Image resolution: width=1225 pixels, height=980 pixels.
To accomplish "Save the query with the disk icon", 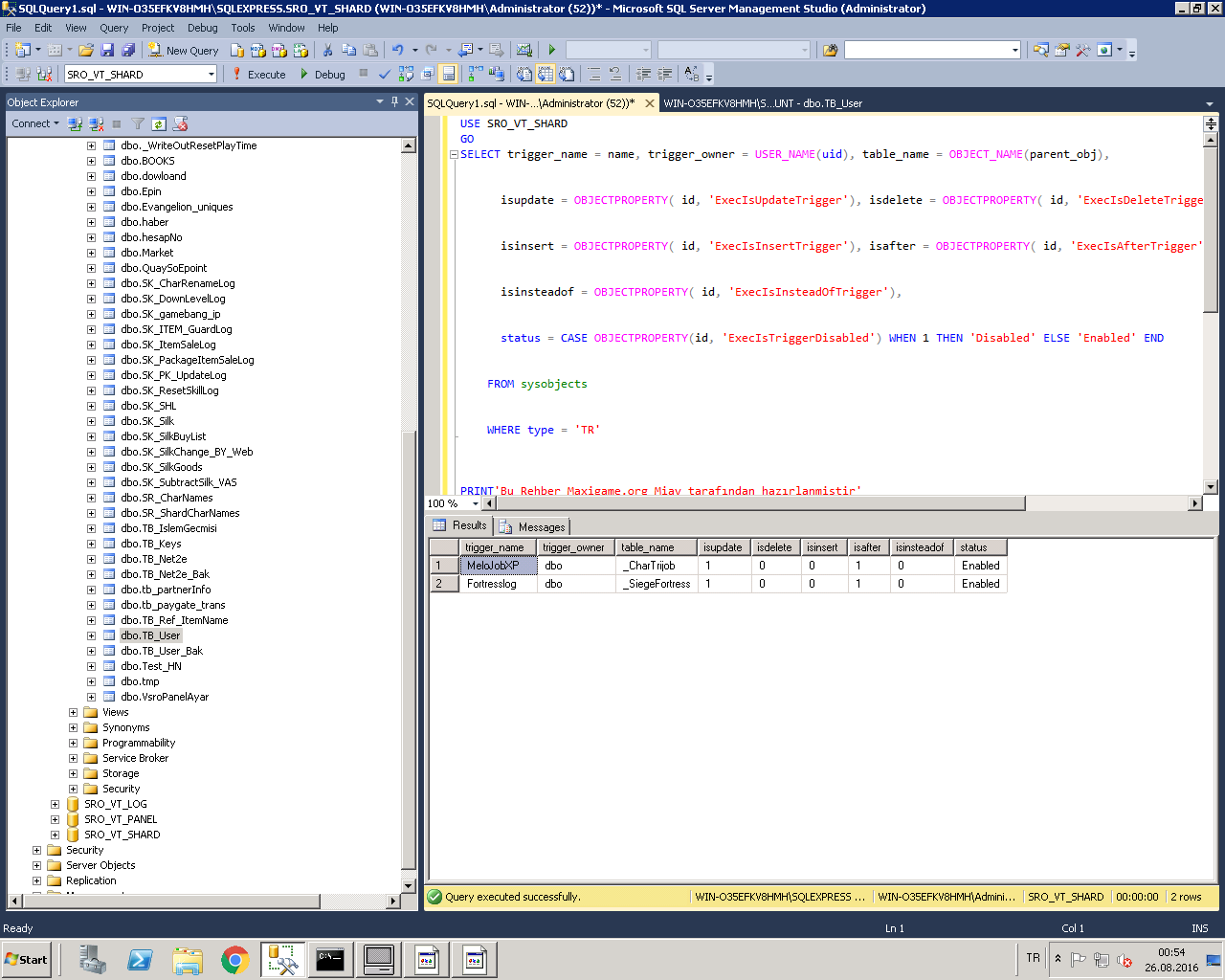I will pyautogui.click(x=107, y=50).
